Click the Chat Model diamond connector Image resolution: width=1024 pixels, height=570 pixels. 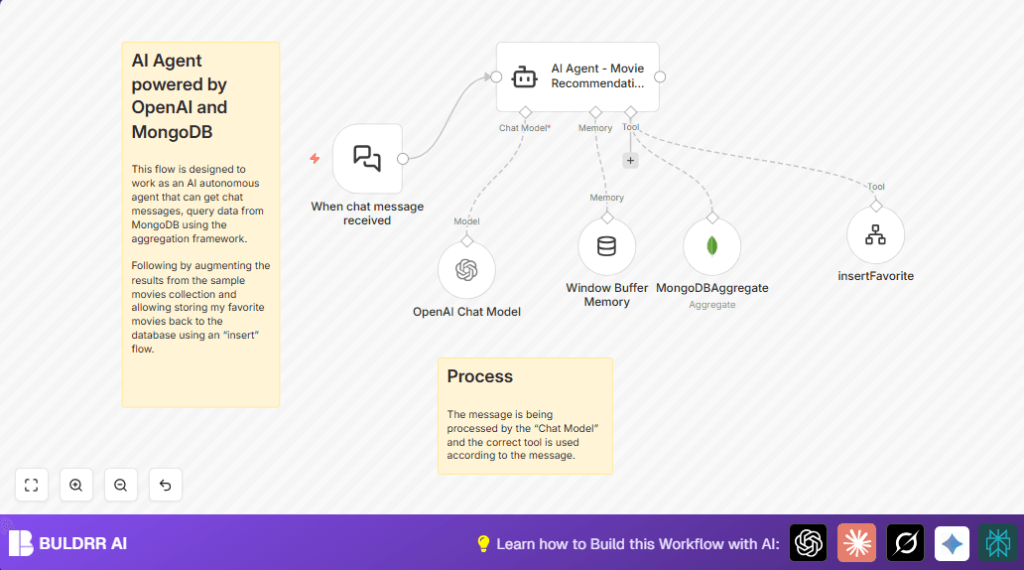point(525,112)
